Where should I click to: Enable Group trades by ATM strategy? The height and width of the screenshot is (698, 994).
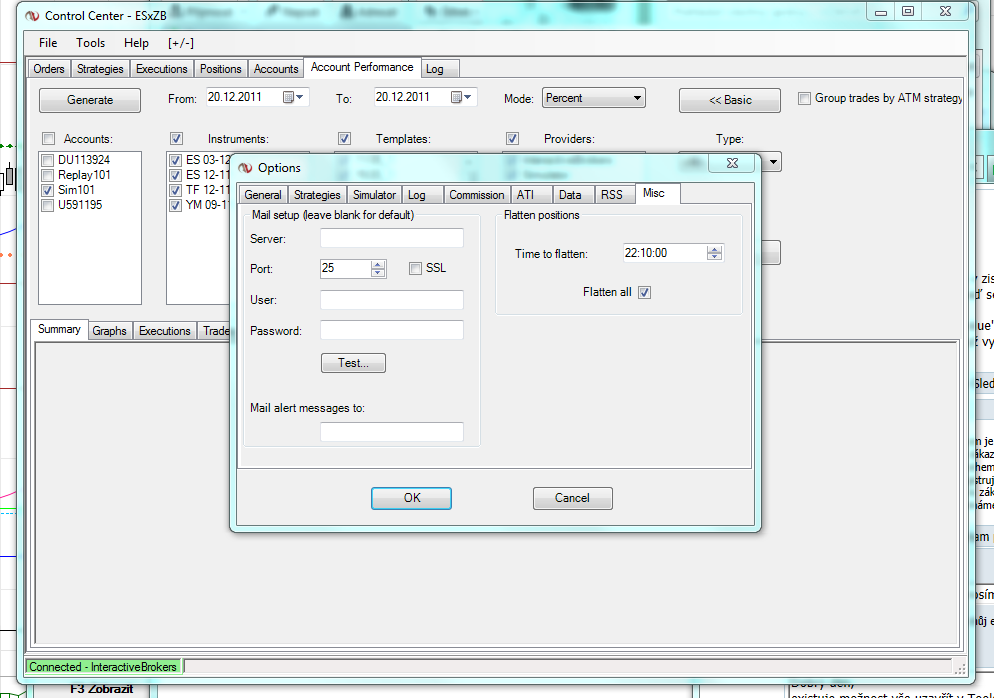coord(804,98)
